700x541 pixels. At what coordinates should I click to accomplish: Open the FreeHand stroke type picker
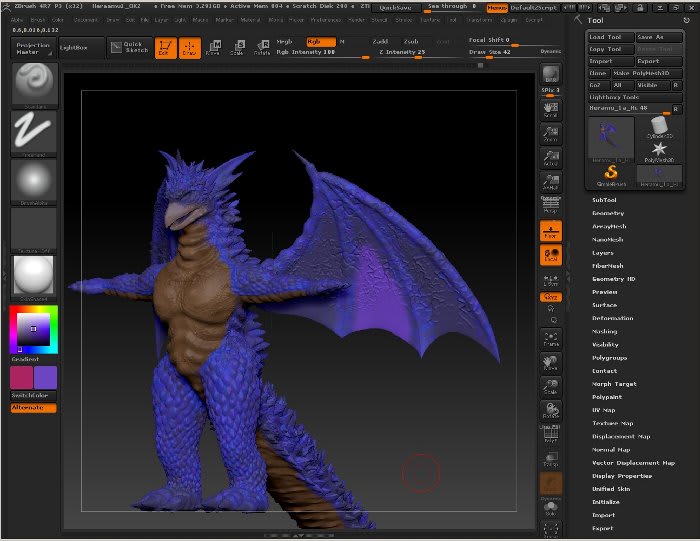point(34,133)
